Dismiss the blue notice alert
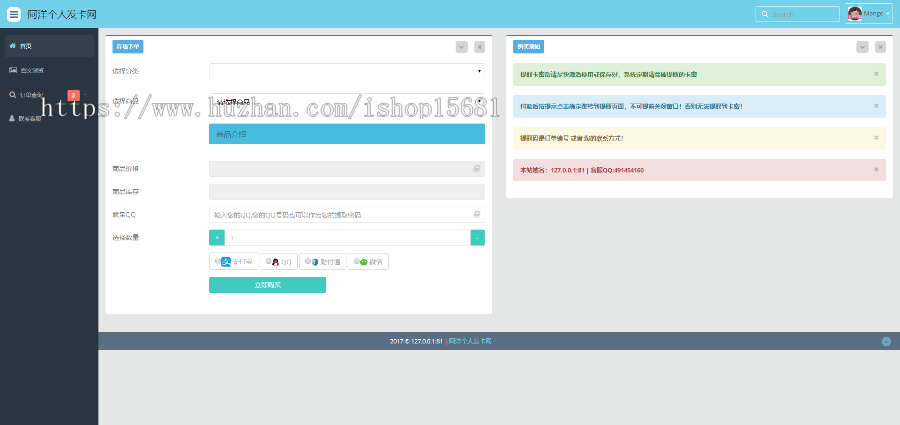Image resolution: width=900 pixels, height=425 pixels. click(x=876, y=106)
